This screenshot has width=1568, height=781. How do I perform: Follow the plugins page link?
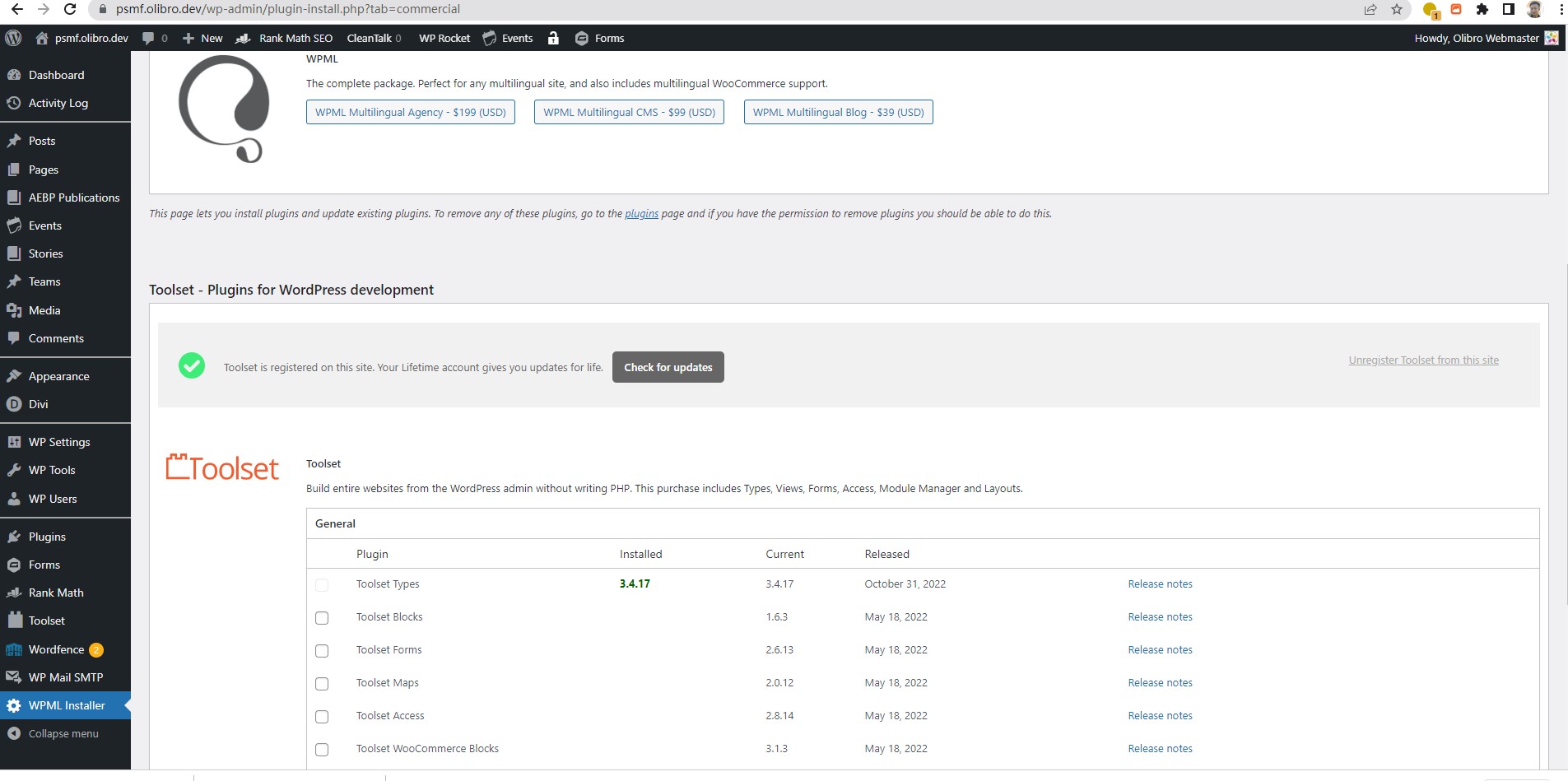641,213
